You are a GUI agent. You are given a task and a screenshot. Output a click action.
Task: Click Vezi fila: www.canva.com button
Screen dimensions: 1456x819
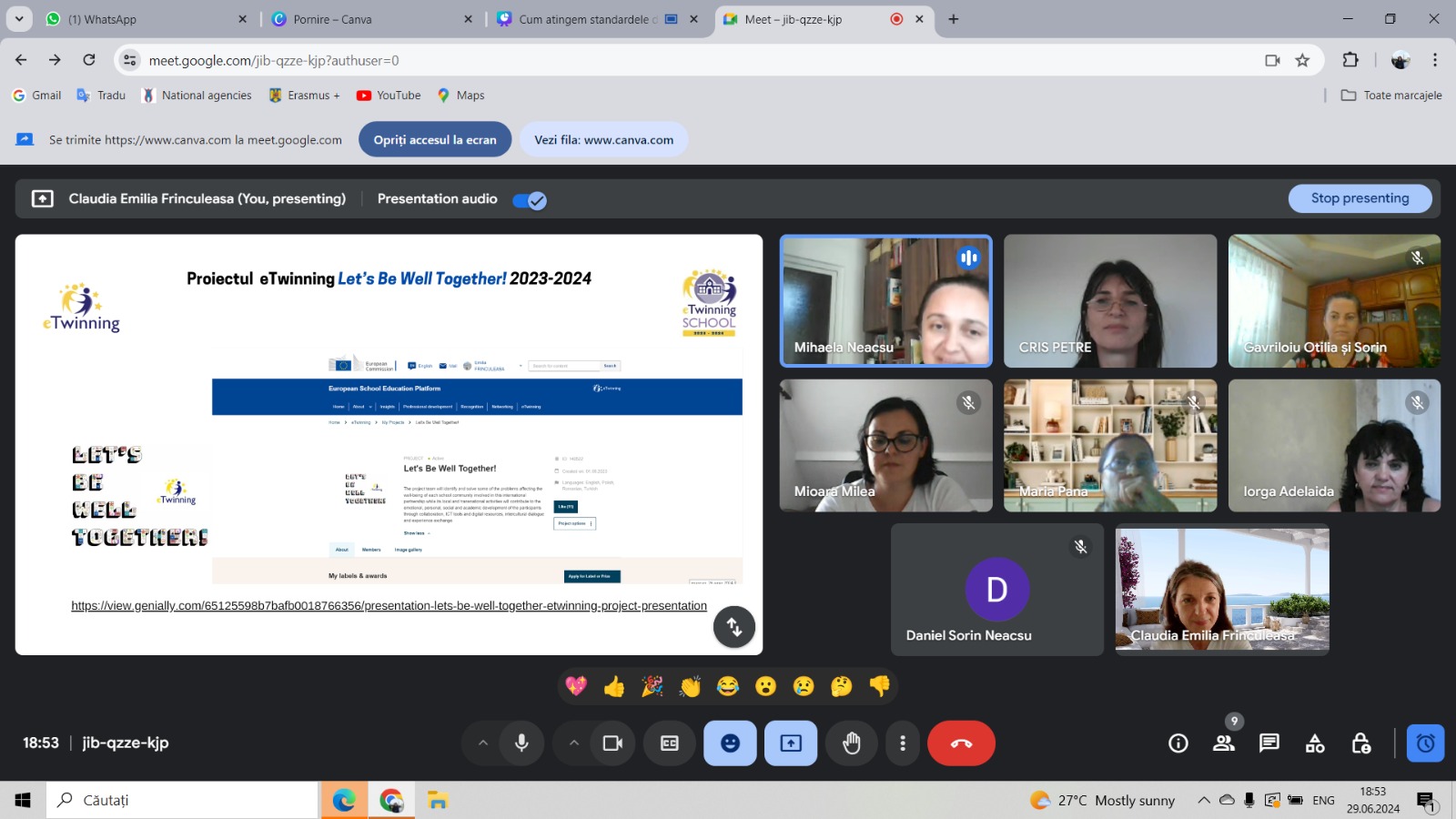tap(604, 140)
